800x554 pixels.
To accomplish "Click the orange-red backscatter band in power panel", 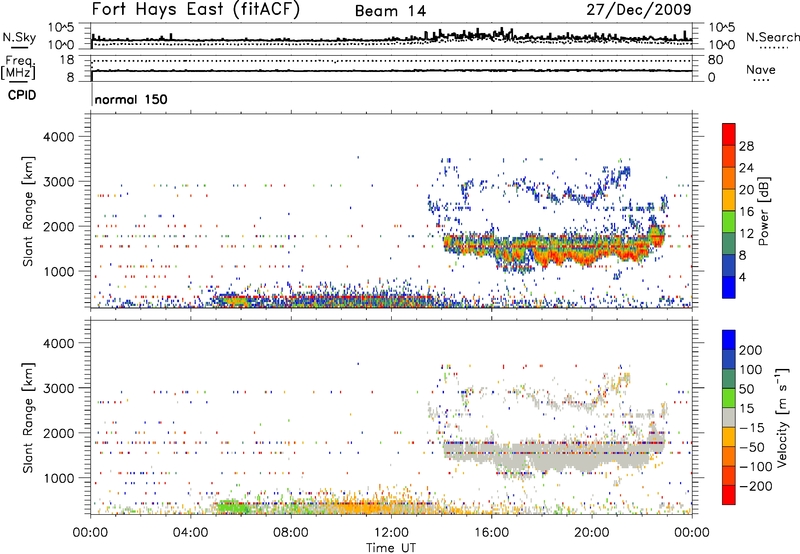I will (x=556, y=249).
